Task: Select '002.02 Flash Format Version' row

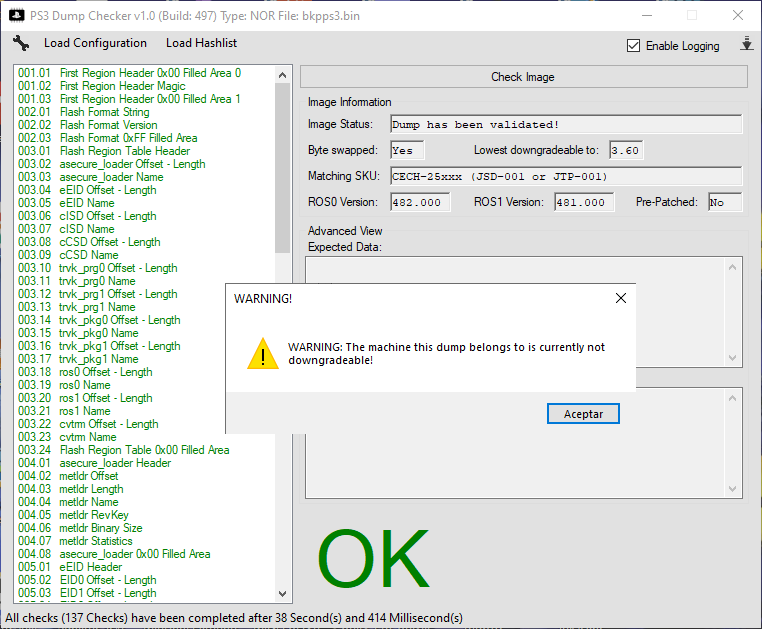Action: click(87, 125)
